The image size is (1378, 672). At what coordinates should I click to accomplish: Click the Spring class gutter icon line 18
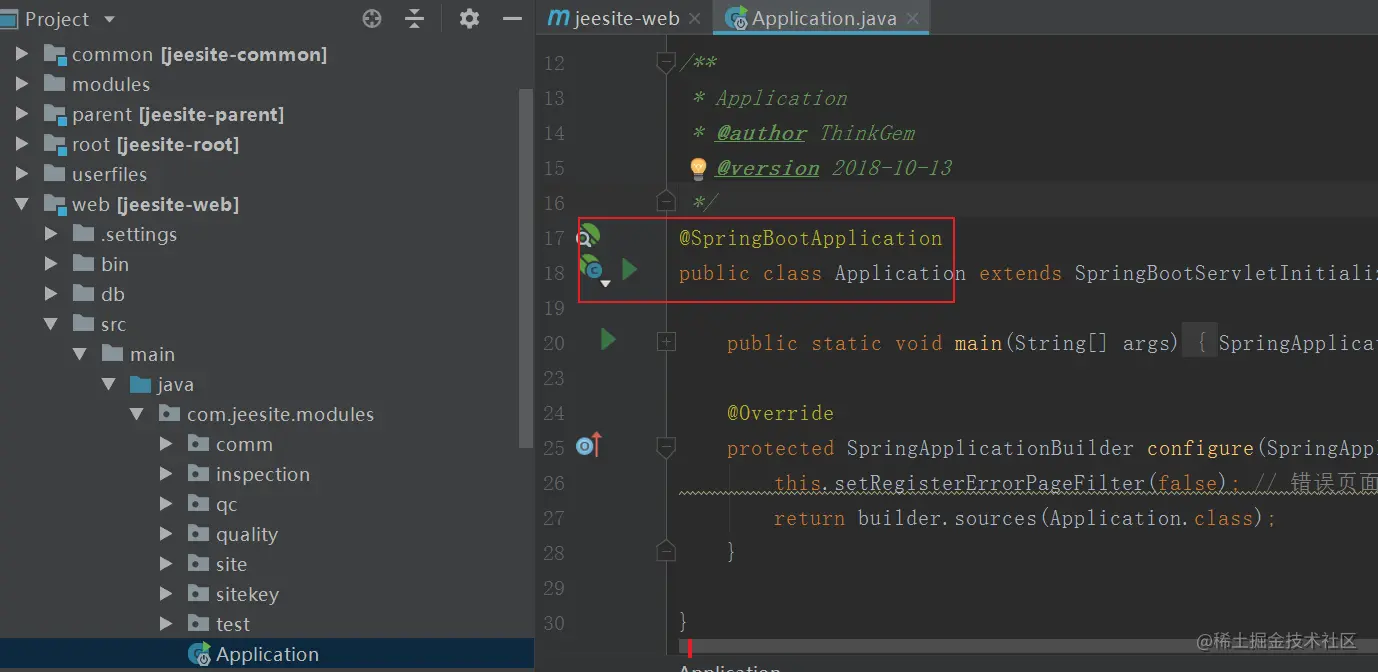pos(591,267)
